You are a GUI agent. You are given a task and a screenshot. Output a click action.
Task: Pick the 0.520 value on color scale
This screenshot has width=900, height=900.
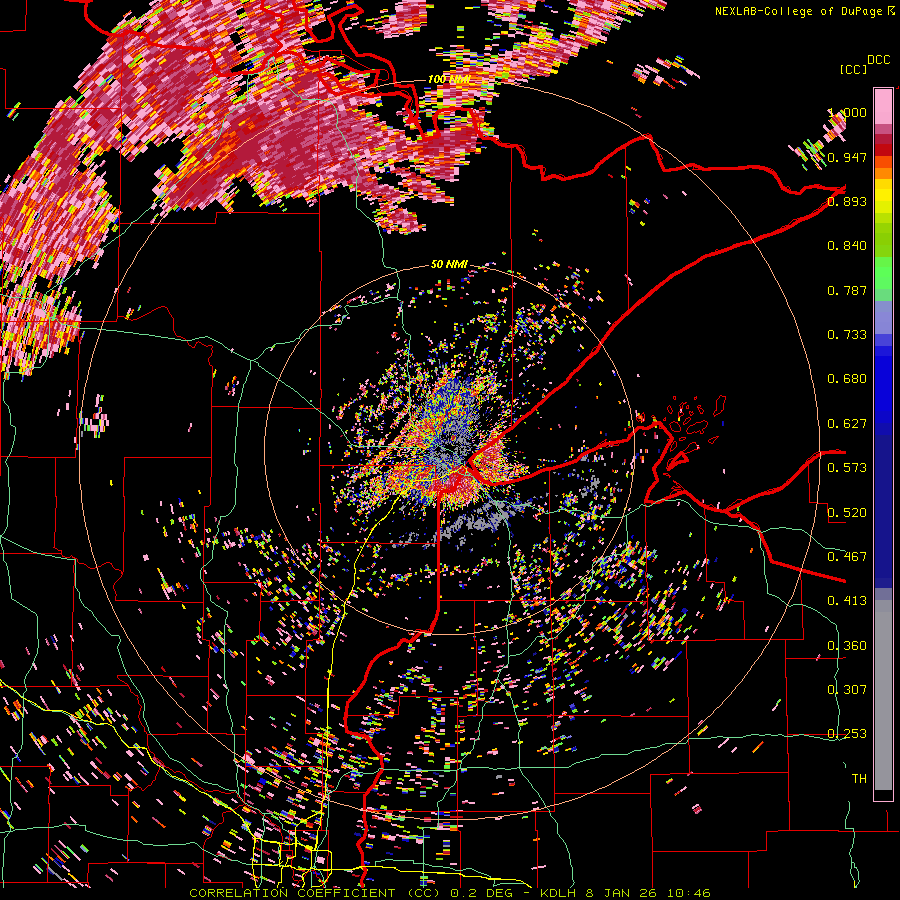847,513
